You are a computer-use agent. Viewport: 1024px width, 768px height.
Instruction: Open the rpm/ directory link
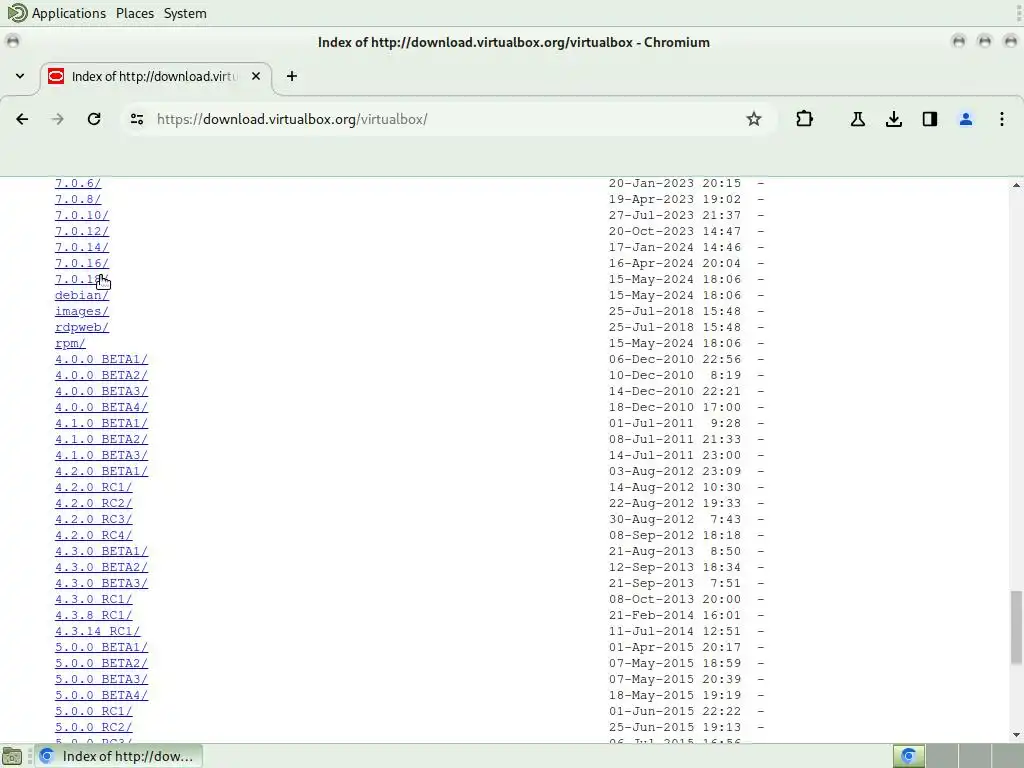[70, 343]
